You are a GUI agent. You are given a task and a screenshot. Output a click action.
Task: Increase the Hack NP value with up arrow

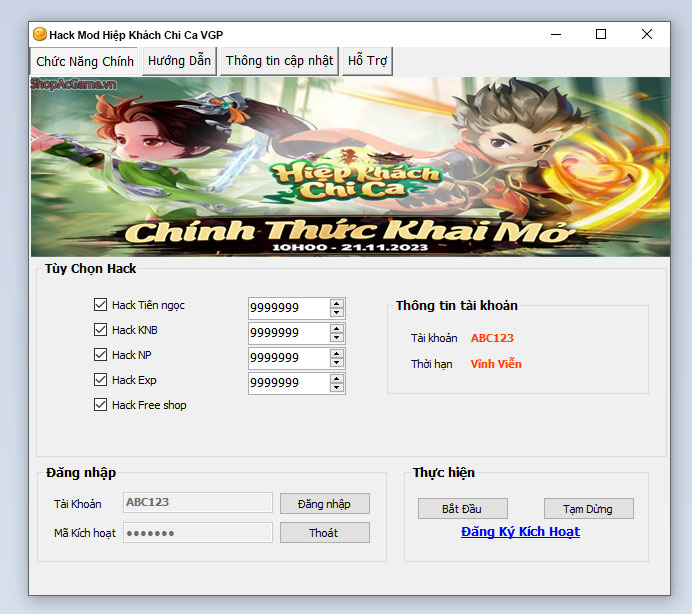coord(337,354)
